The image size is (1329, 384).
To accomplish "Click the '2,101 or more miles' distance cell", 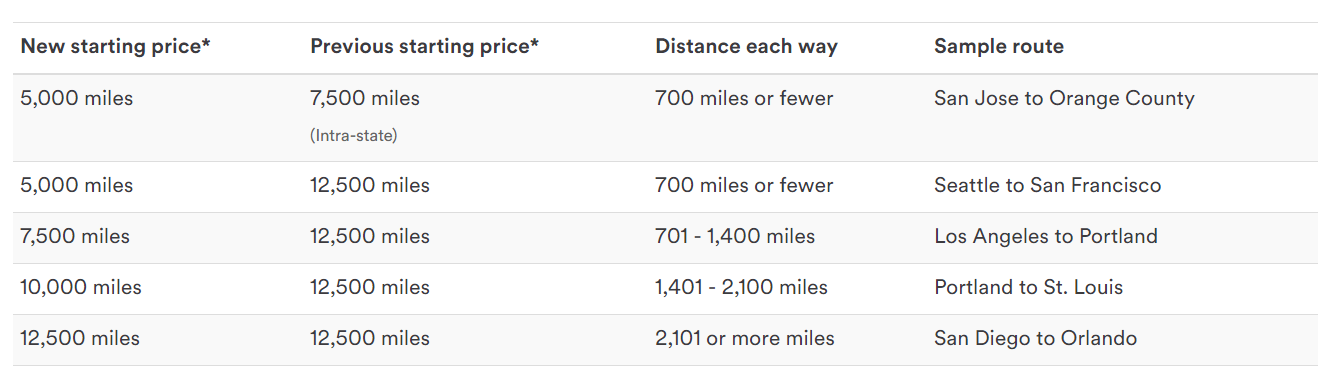I will (745, 339).
